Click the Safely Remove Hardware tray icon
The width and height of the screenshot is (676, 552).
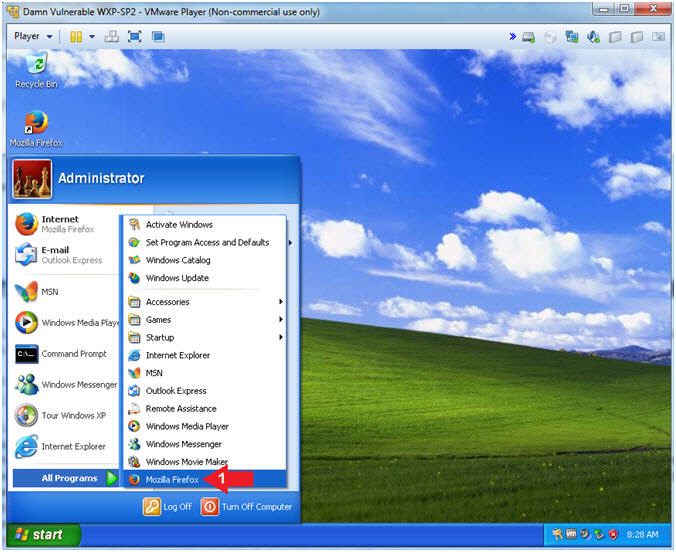tap(599, 535)
